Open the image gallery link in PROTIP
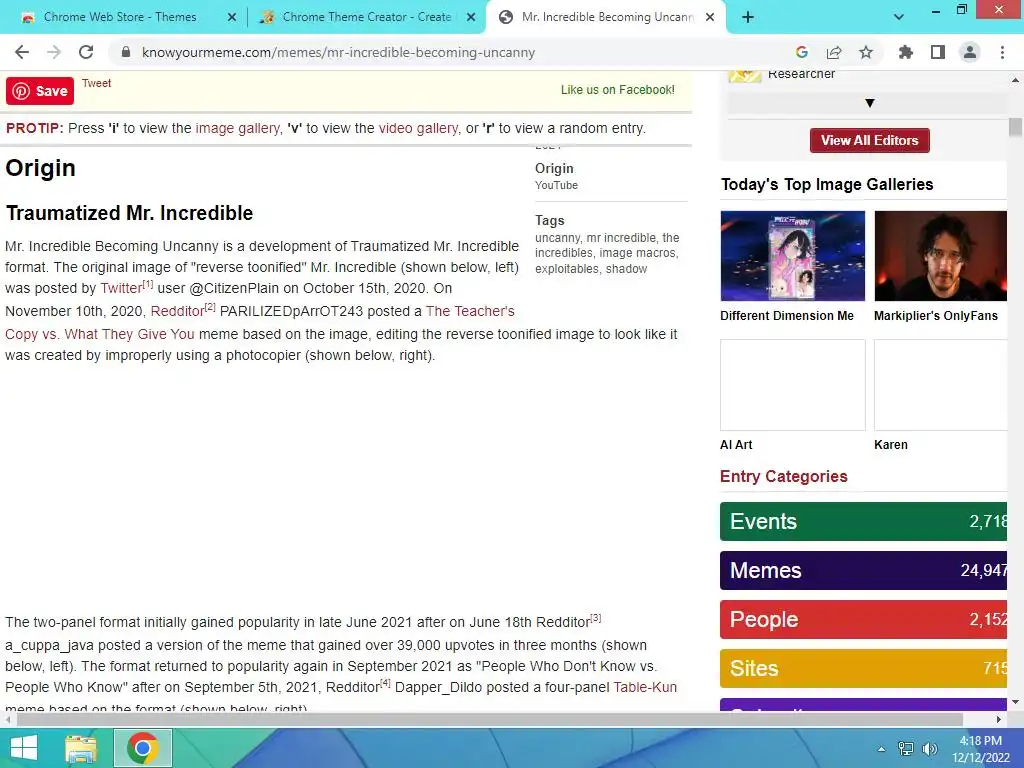 [x=237, y=128]
